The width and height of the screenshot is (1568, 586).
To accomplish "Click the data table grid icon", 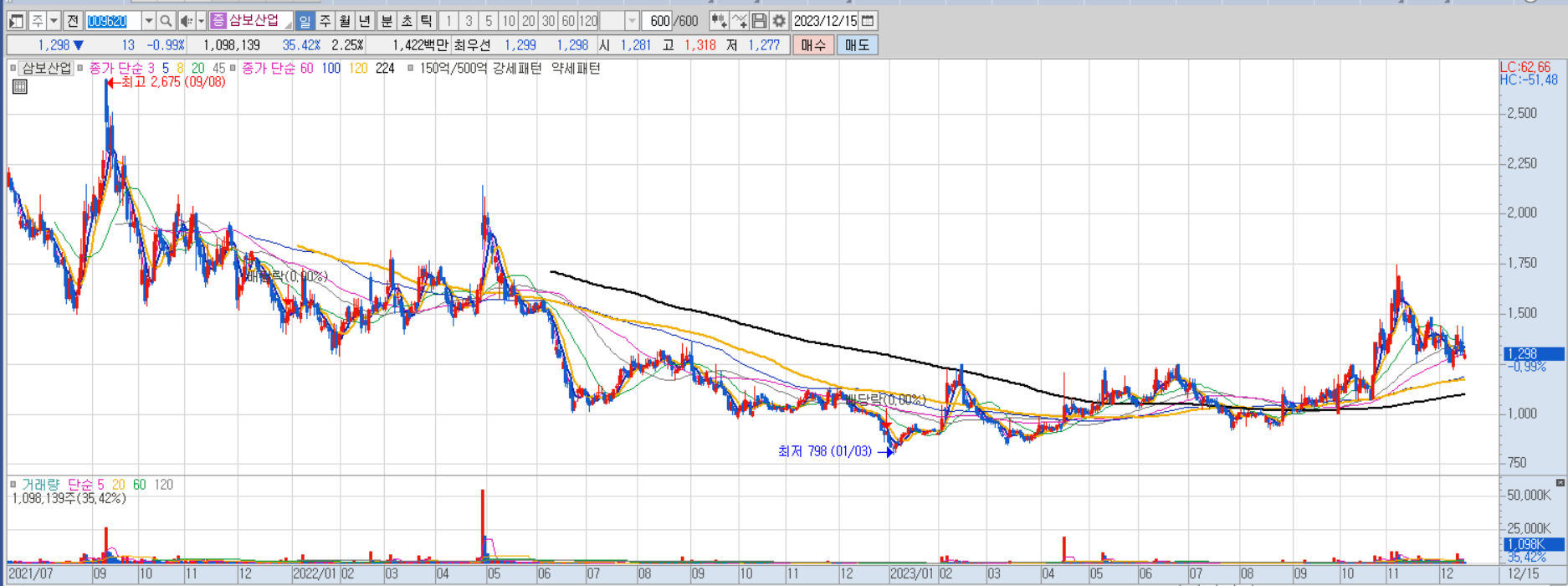I will (20, 86).
